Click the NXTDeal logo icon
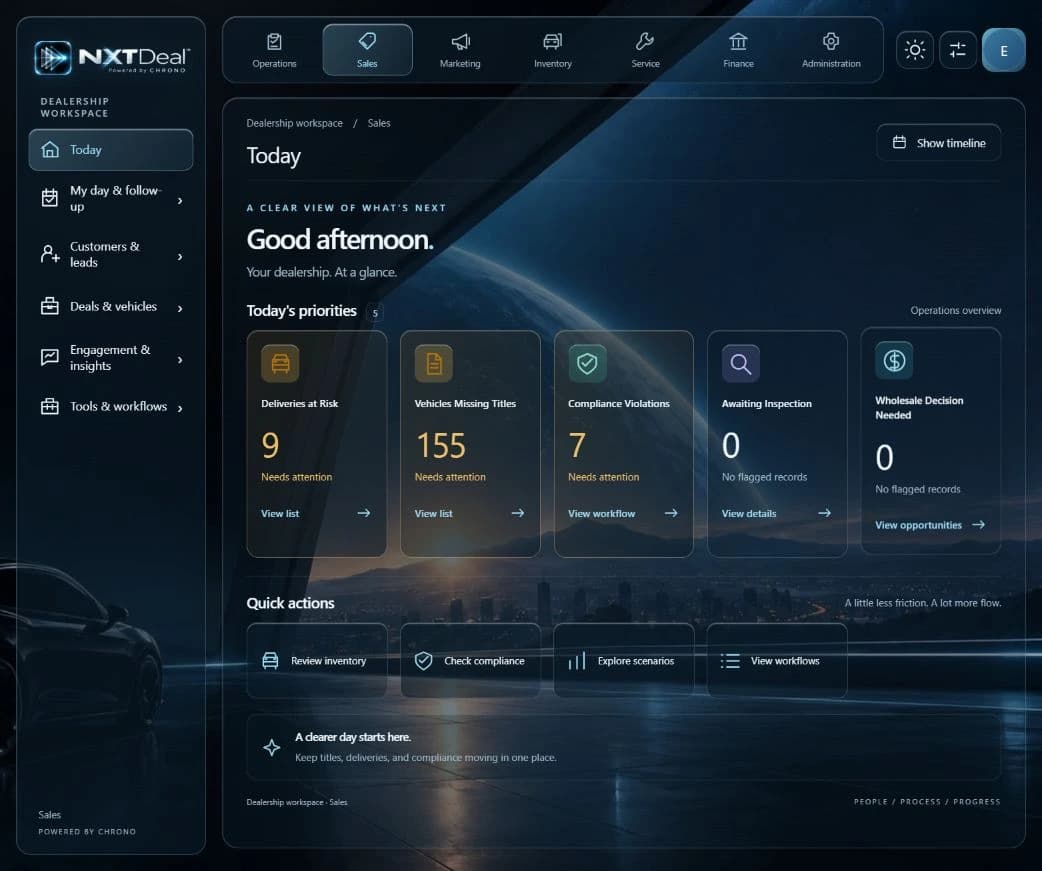This screenshot has width=1042, height=871. 52,58
